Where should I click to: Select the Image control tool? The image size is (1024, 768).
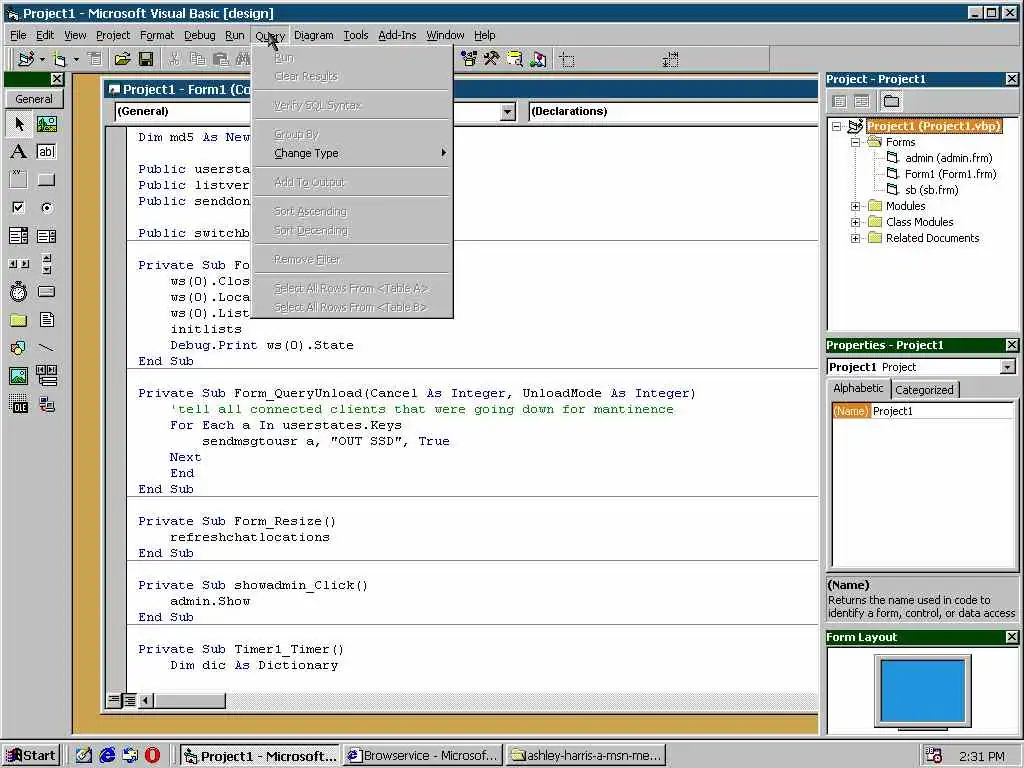[x=19, y=376]
